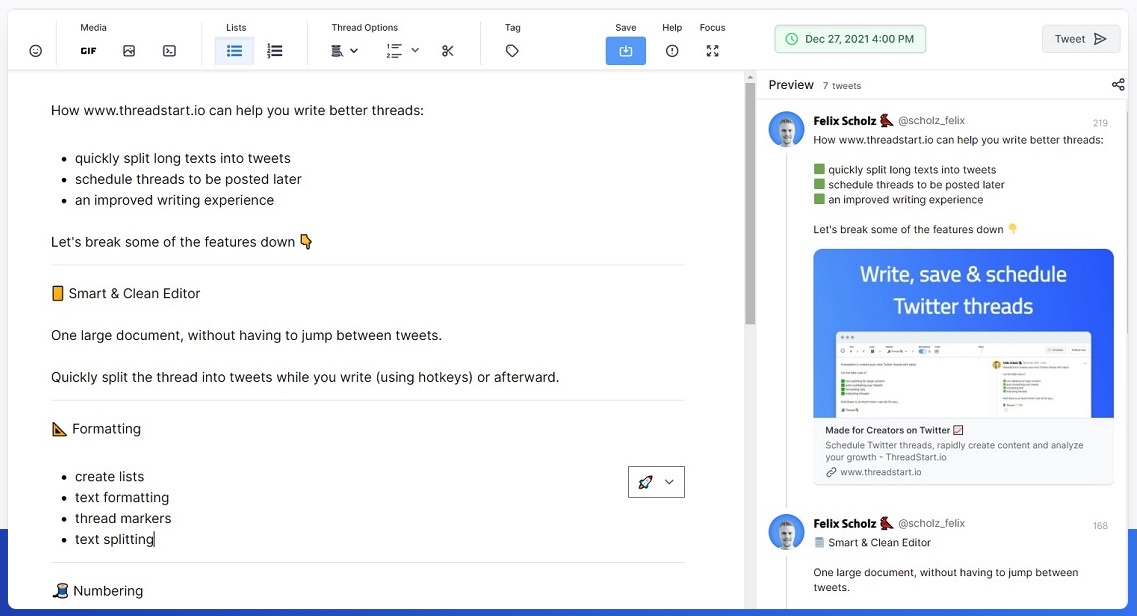Open schedule date Dec 27, 2021 4:00 PM
1137x616 pixels.
point(850,39)
